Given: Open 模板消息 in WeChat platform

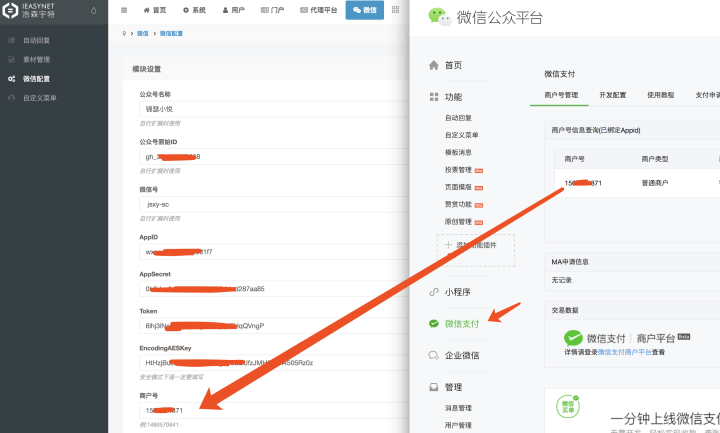Looking at the screenshot, I should pyautogui.click(x=458, y=152).
